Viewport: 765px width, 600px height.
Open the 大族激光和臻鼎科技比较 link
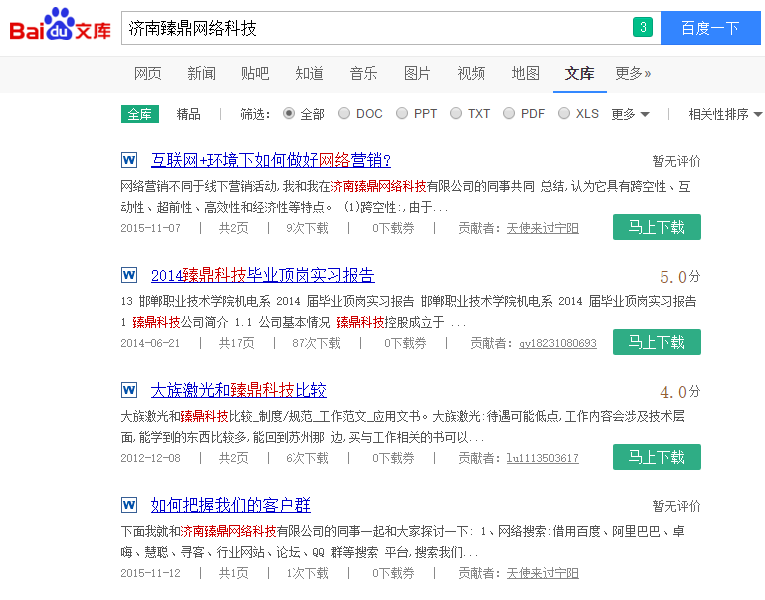pos(239,390)
